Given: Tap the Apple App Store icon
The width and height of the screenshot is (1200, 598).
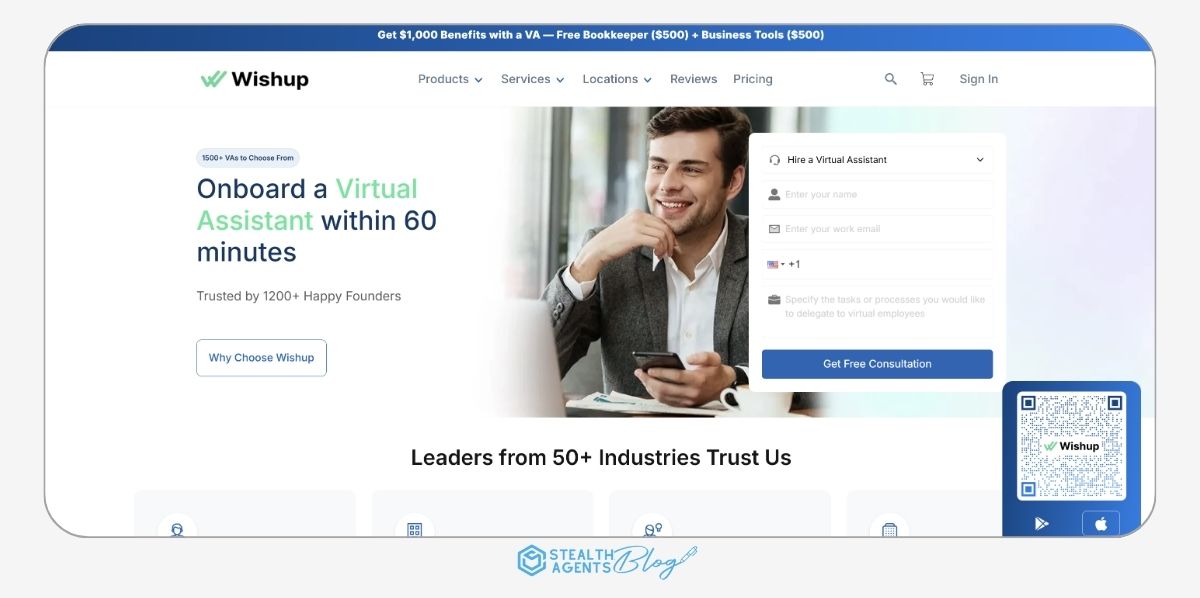Looking at the screenshot, I should coord(1101,524).
